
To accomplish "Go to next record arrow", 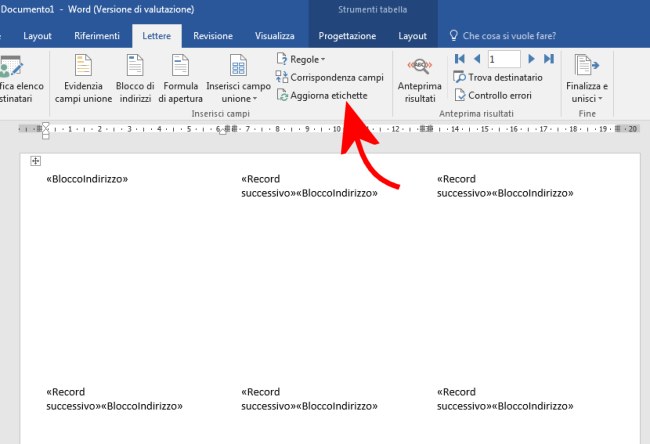I will coord(531,59).
